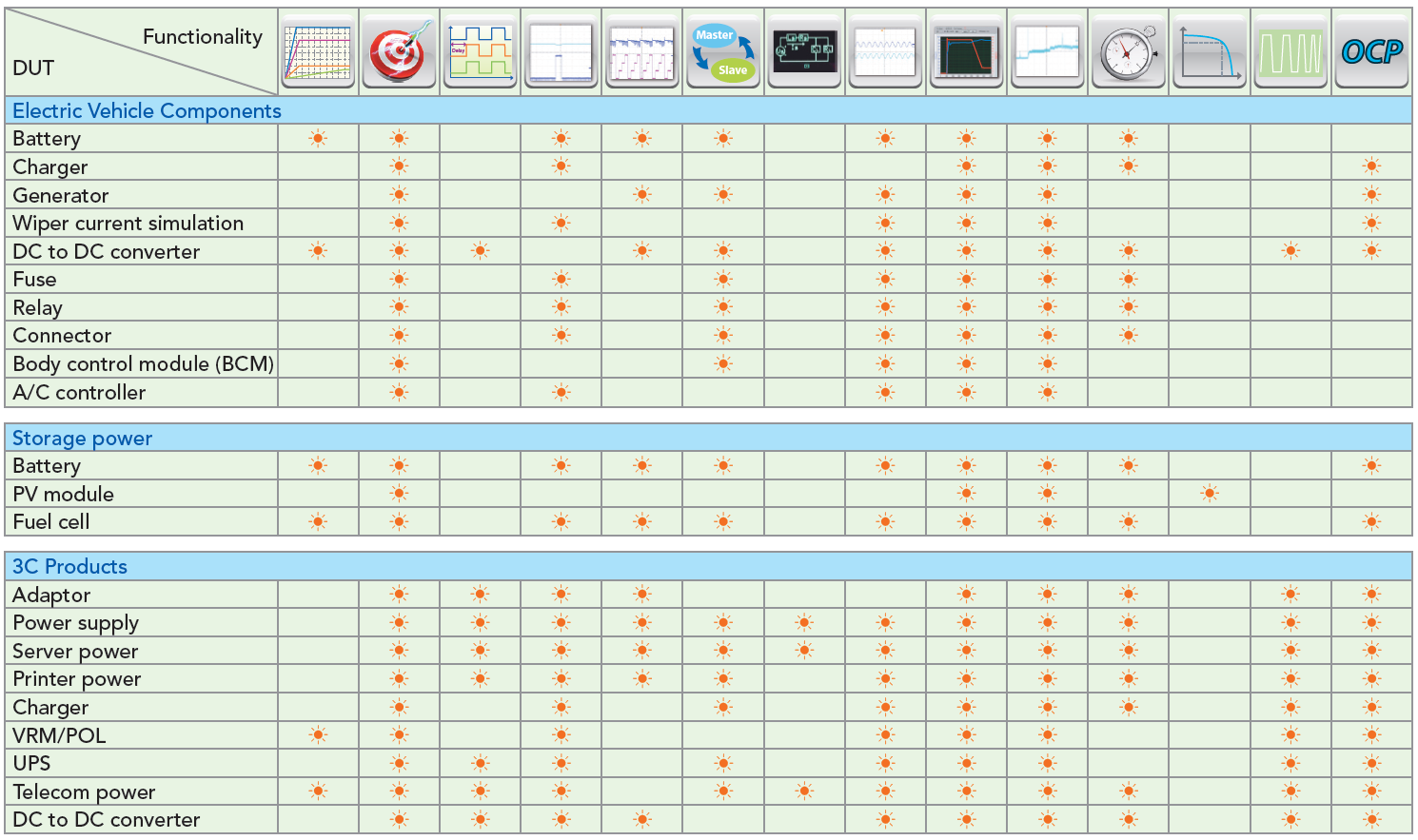Select the Electric Vehicle Components section header
This screenshot has height=840, width=1418.
pyautogui.click(x=147, y=111)
